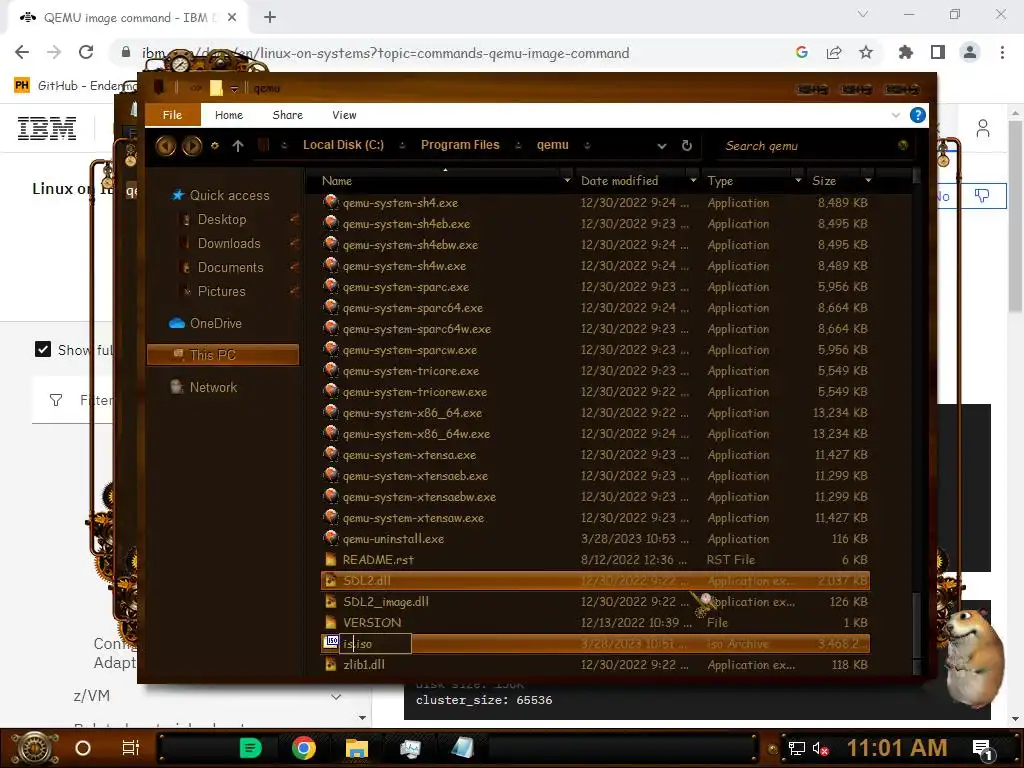Select Desktop in navigation pane
The width and height of the screenshot is (1024, 768).
[222, 219]
